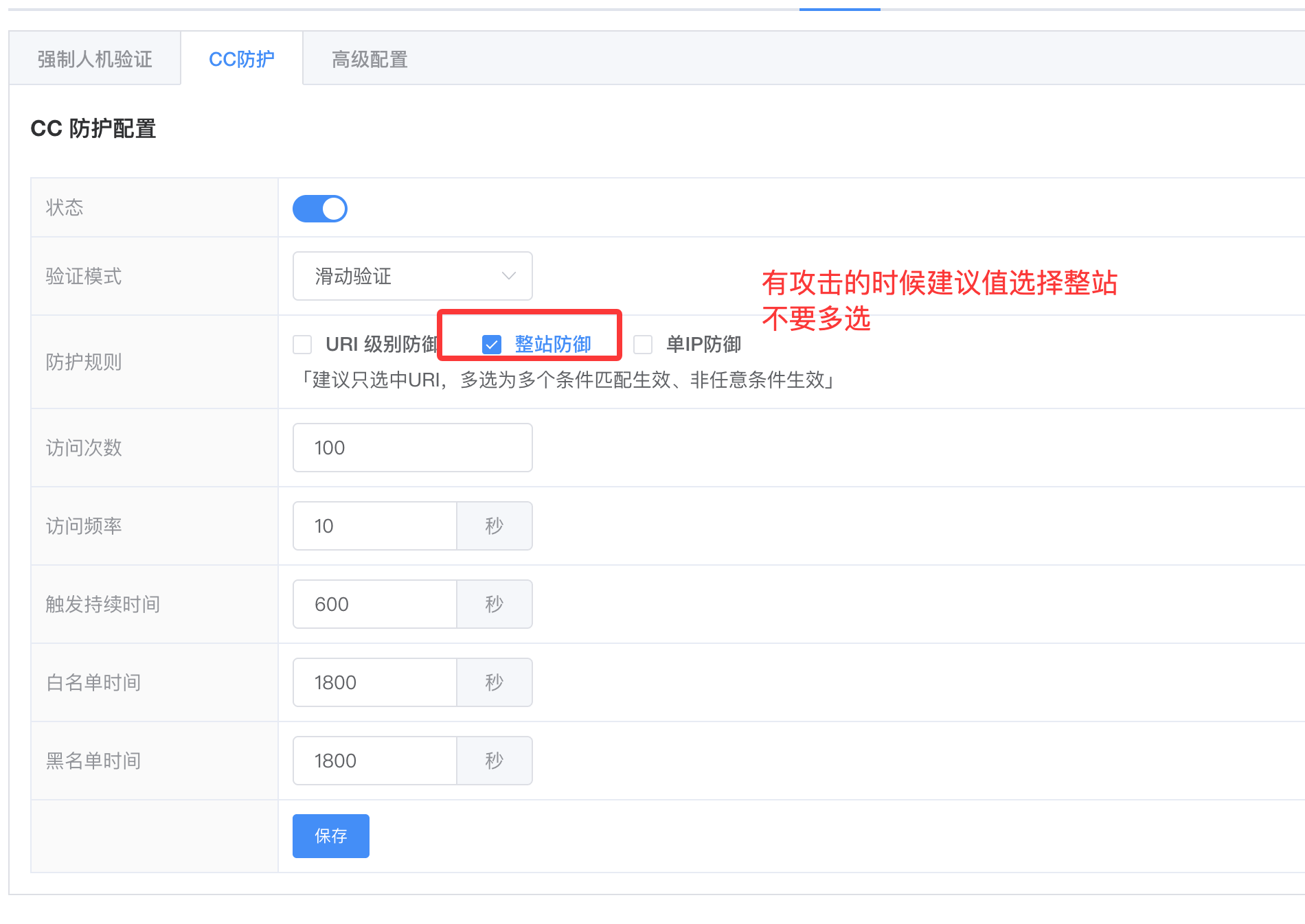This screenshot has width=1305, height=924.
Task: Click the 白名单时间 input field
Action: pos(375,682)
